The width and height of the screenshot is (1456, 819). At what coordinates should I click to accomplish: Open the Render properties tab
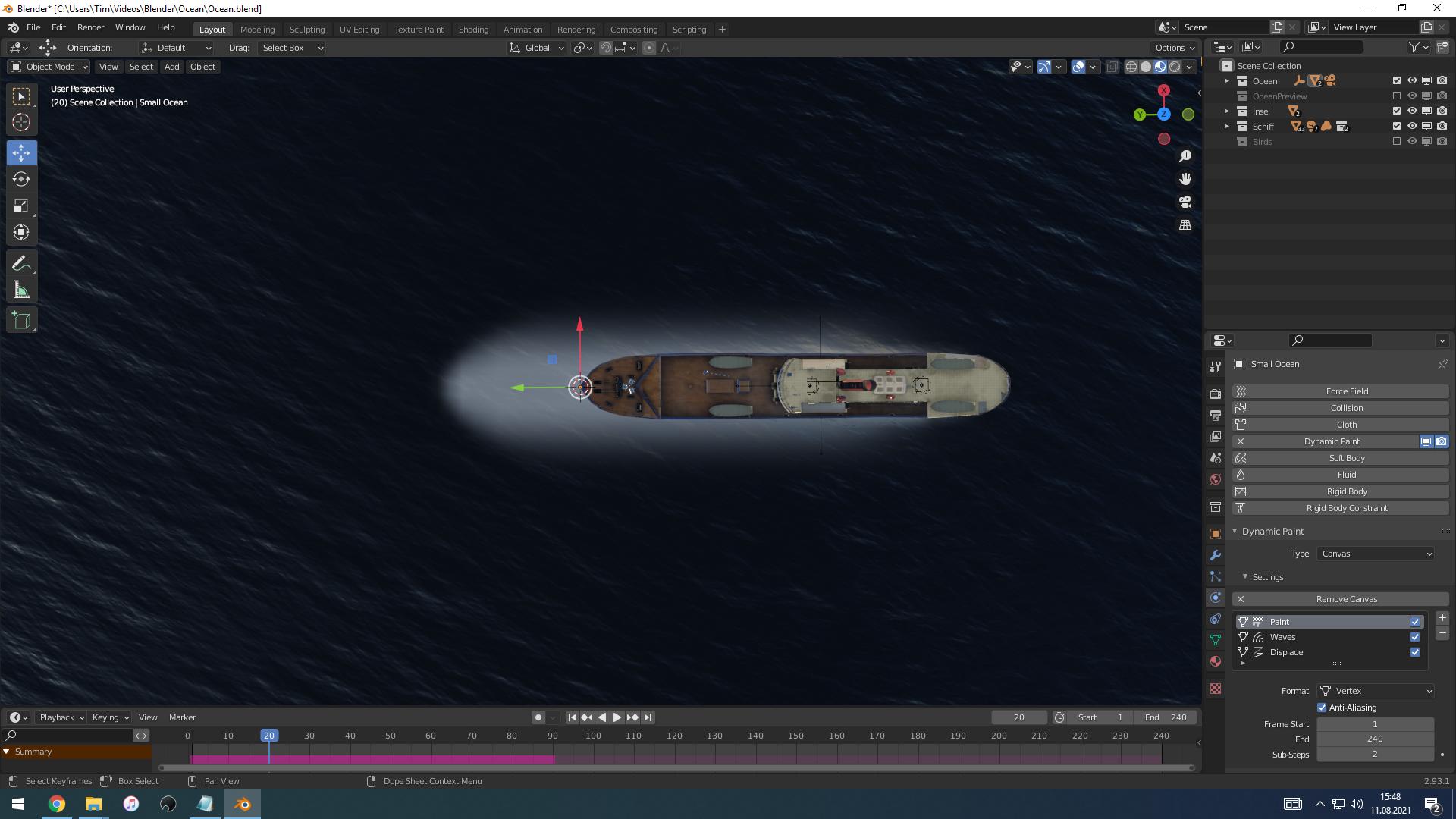[1216, 394]
